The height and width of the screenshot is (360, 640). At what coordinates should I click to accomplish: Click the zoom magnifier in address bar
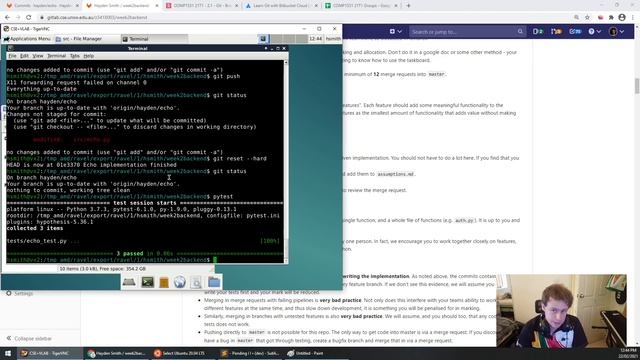point(576,18)
